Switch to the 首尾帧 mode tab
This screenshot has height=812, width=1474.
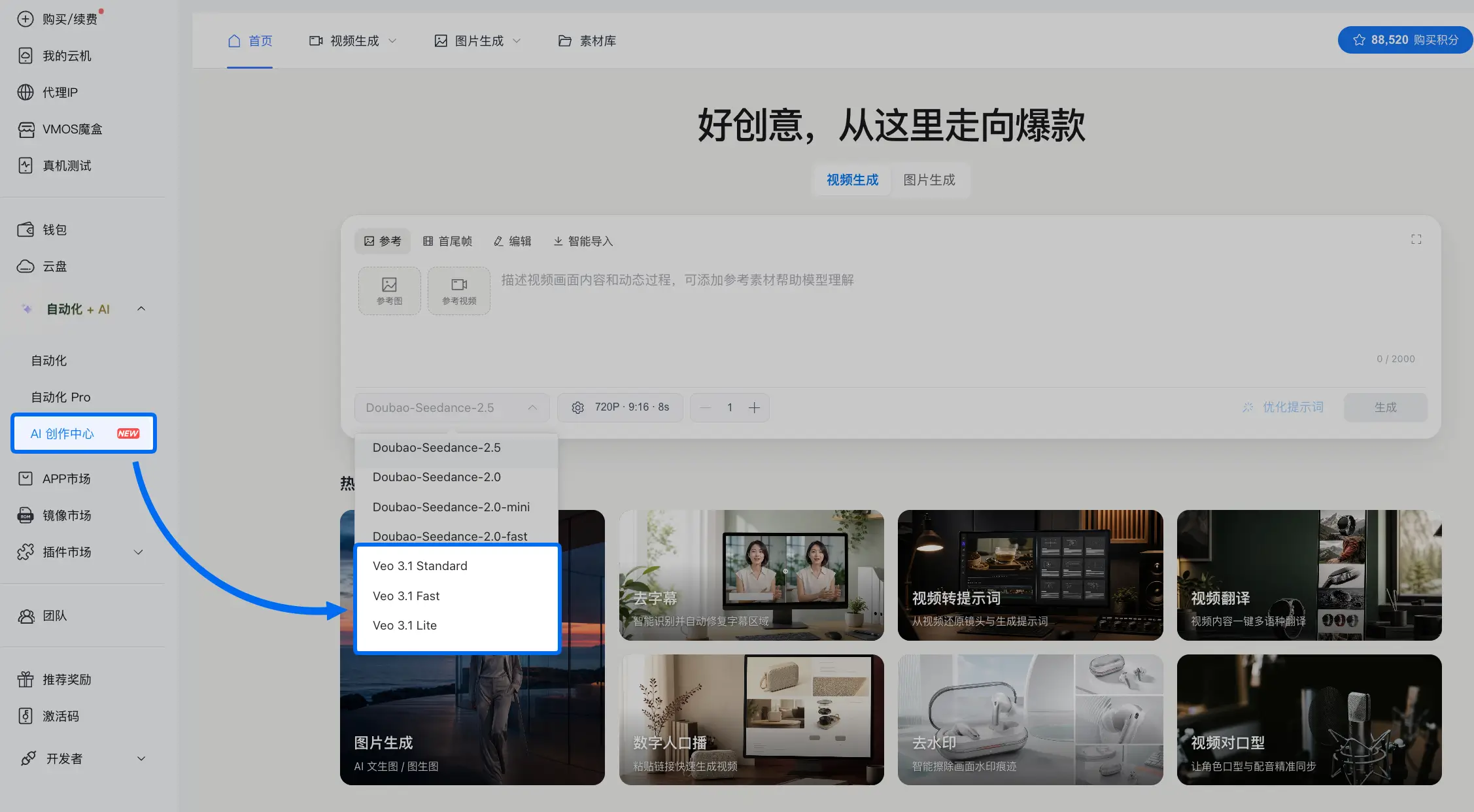point(447,241)
